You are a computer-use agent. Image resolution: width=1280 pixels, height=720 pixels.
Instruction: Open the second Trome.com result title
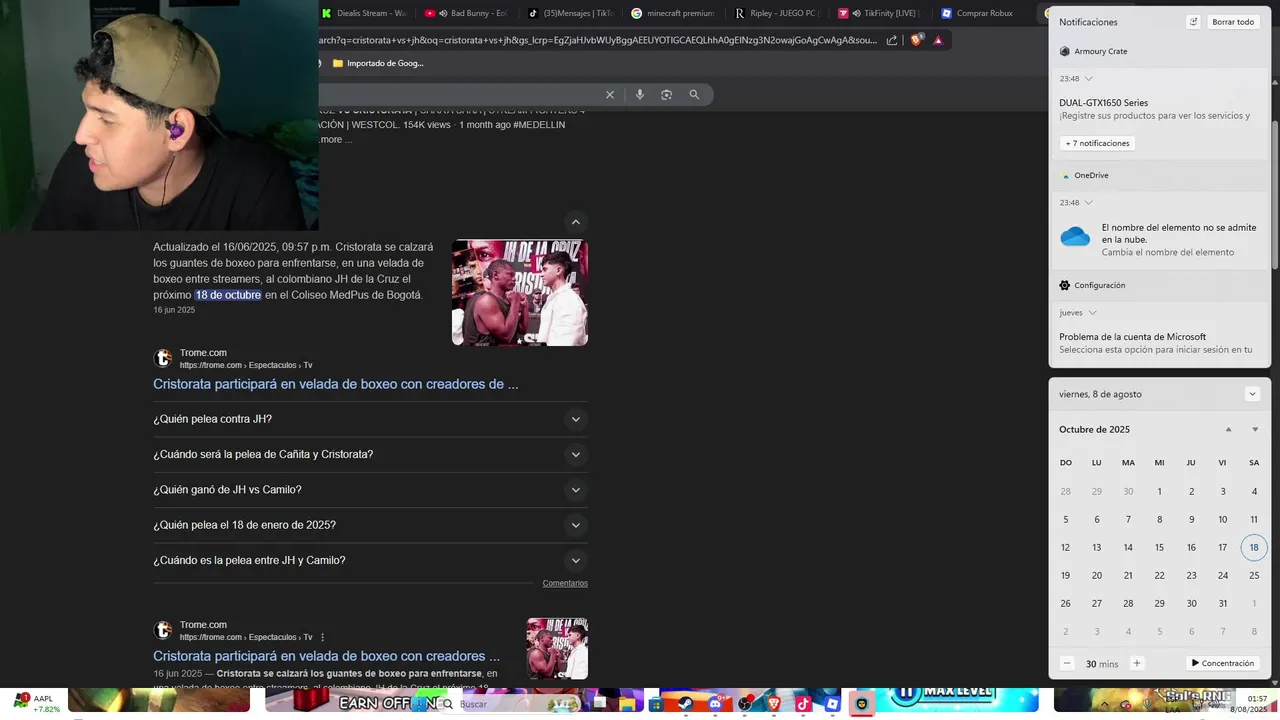(x=326, y=656)
